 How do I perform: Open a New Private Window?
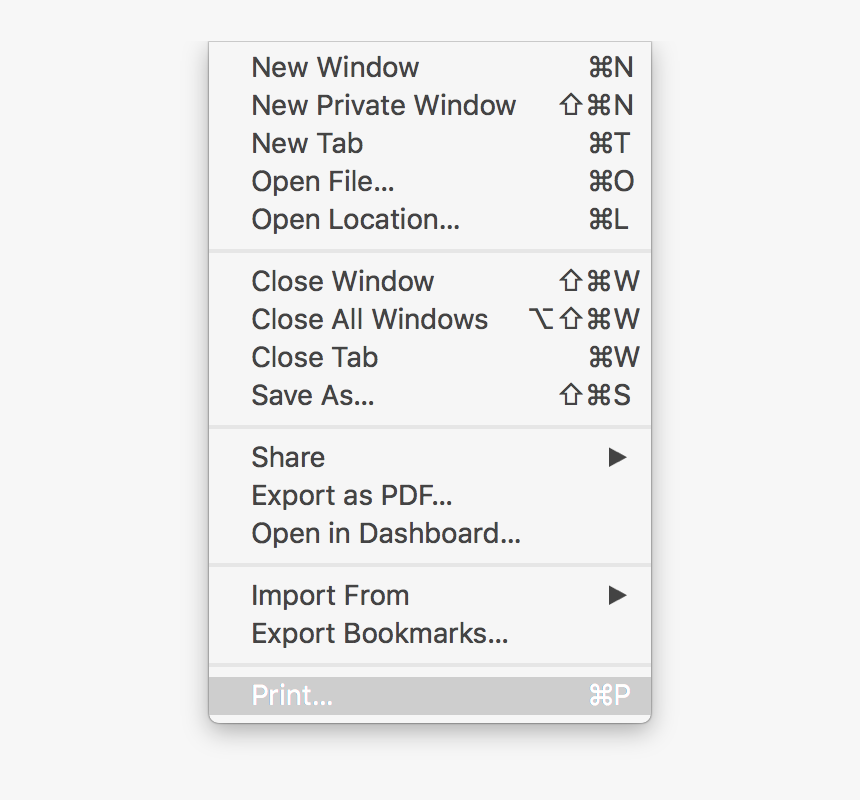[383, 105]
